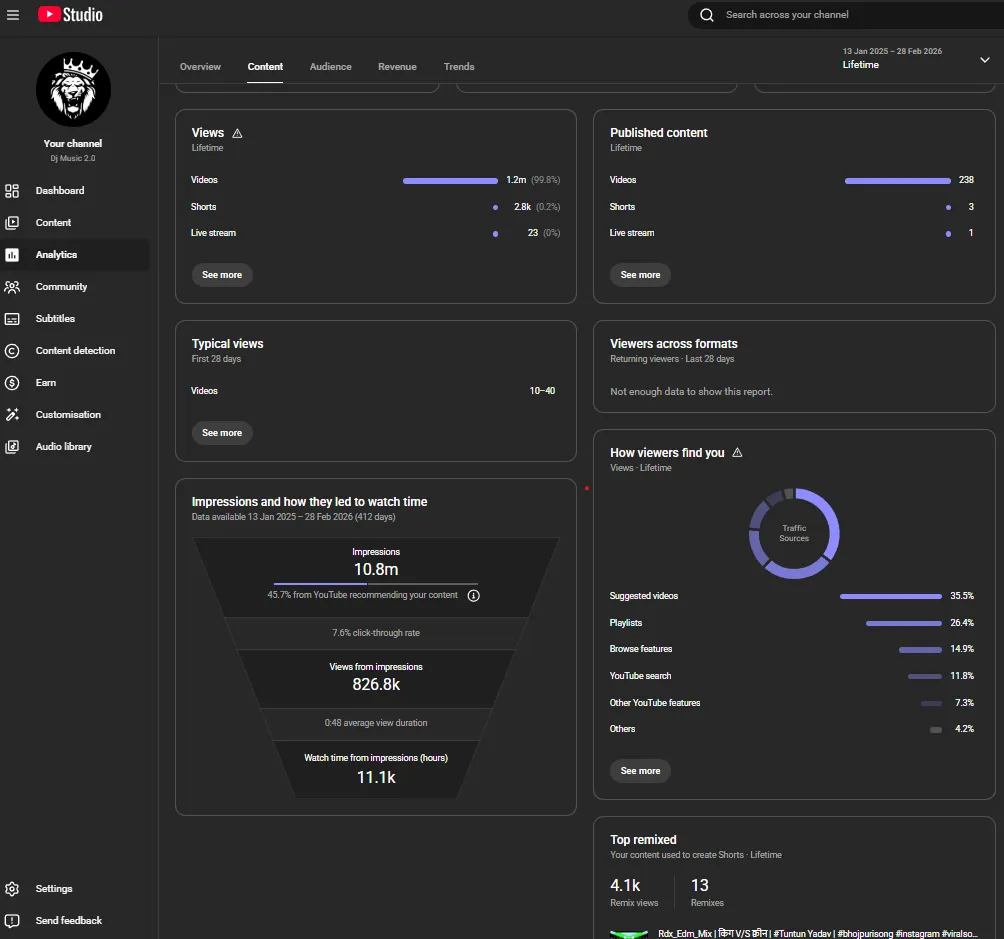Open the Earn dollar icon

coord(12,383)
